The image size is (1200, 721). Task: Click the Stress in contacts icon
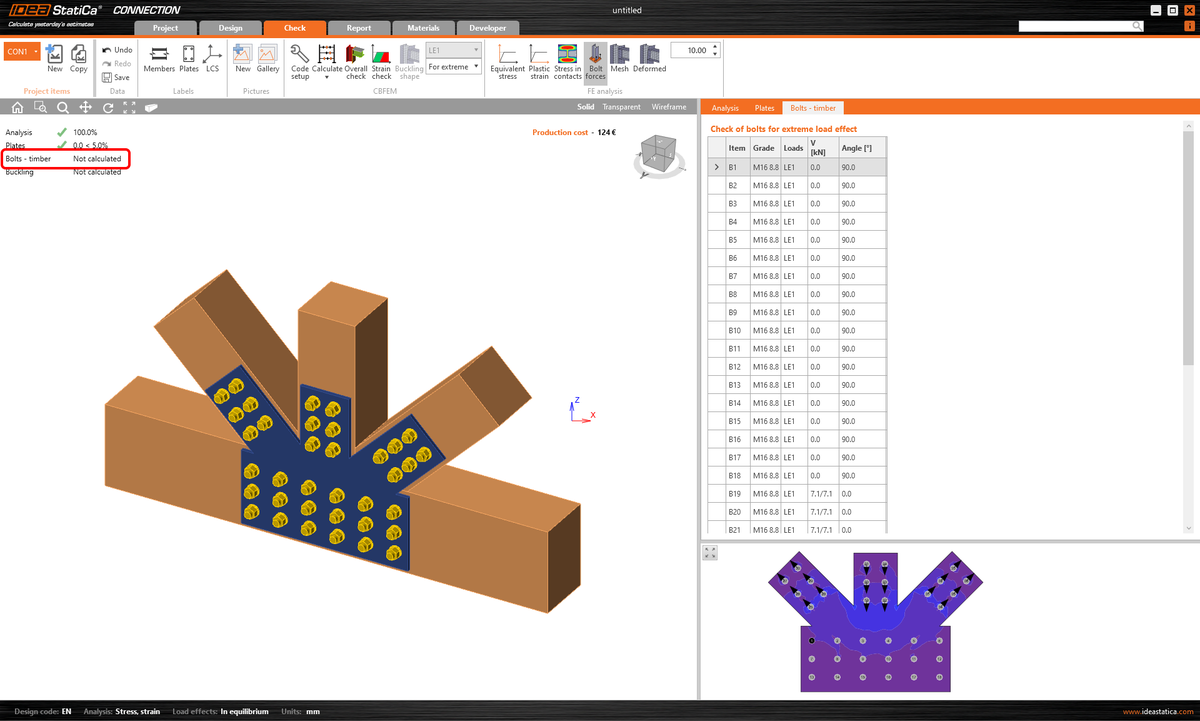tap(567, 57)
